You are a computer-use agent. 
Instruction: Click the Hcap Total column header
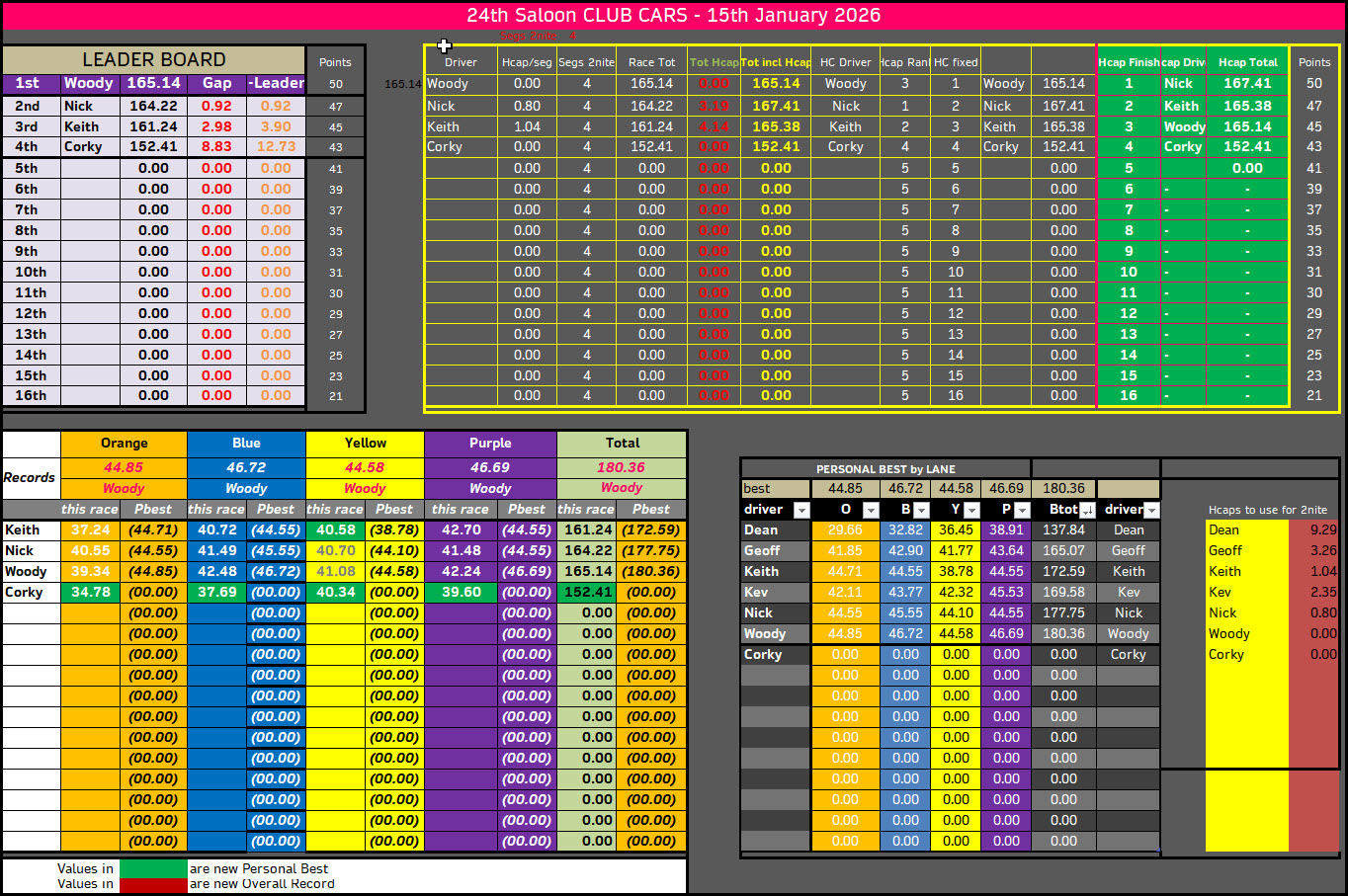[x=1247, y=62]
